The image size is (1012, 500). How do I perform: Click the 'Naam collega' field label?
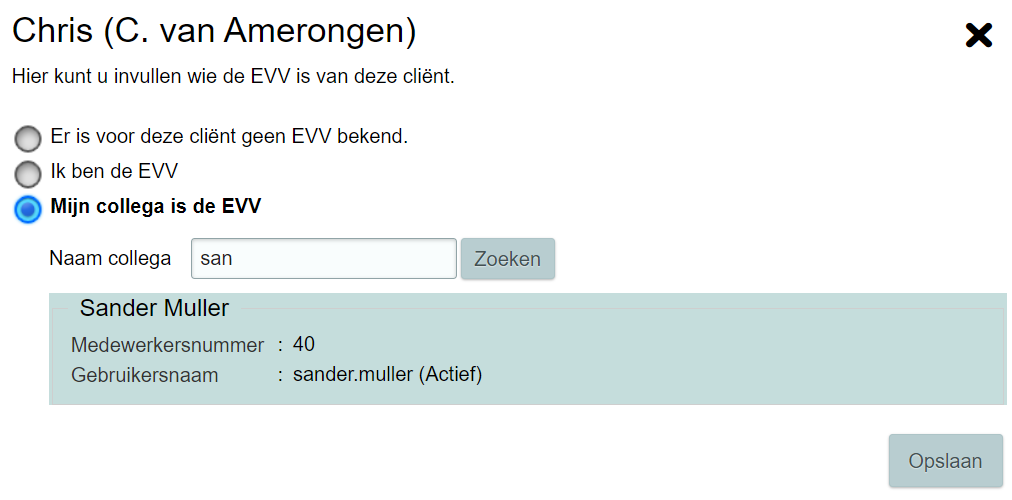(x=110, y=258)
